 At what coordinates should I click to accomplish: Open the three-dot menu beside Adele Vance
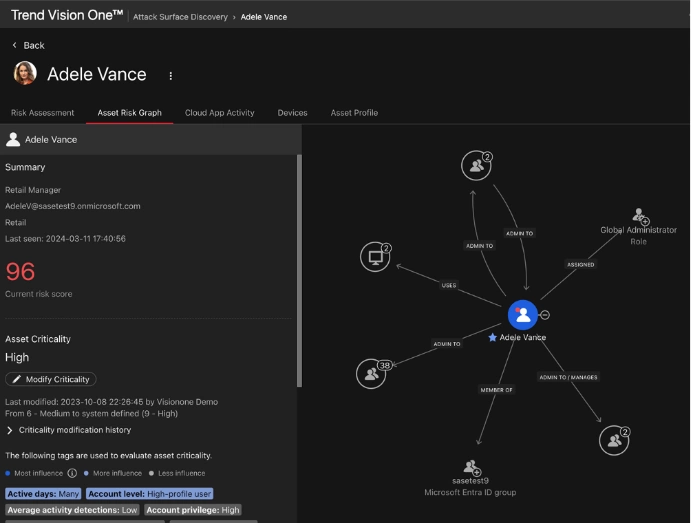(171, 76)
